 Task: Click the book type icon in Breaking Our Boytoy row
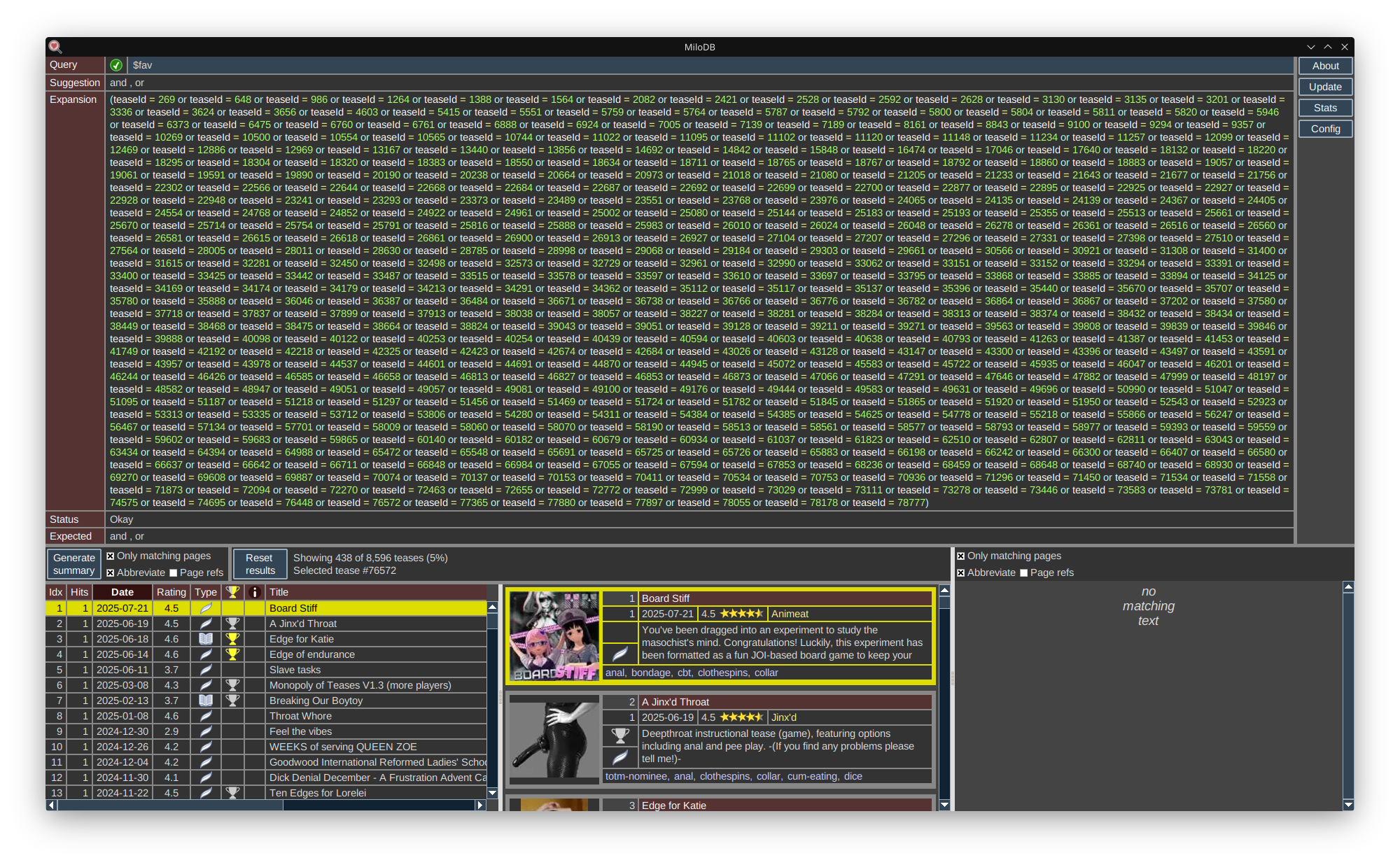(206, 701)
